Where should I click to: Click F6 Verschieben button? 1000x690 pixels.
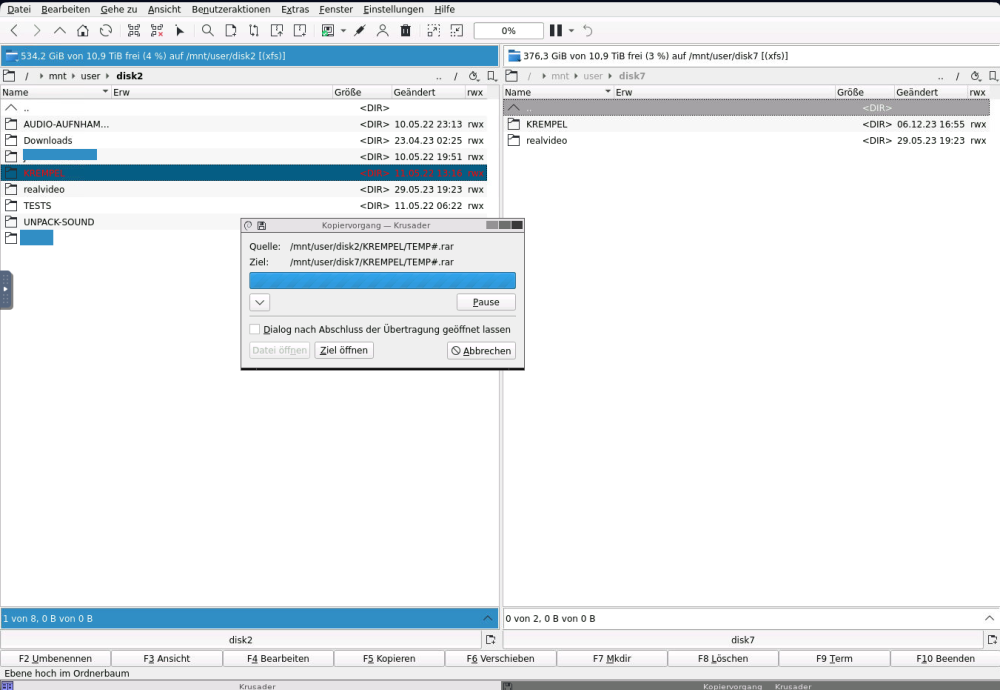pos(501,658)
